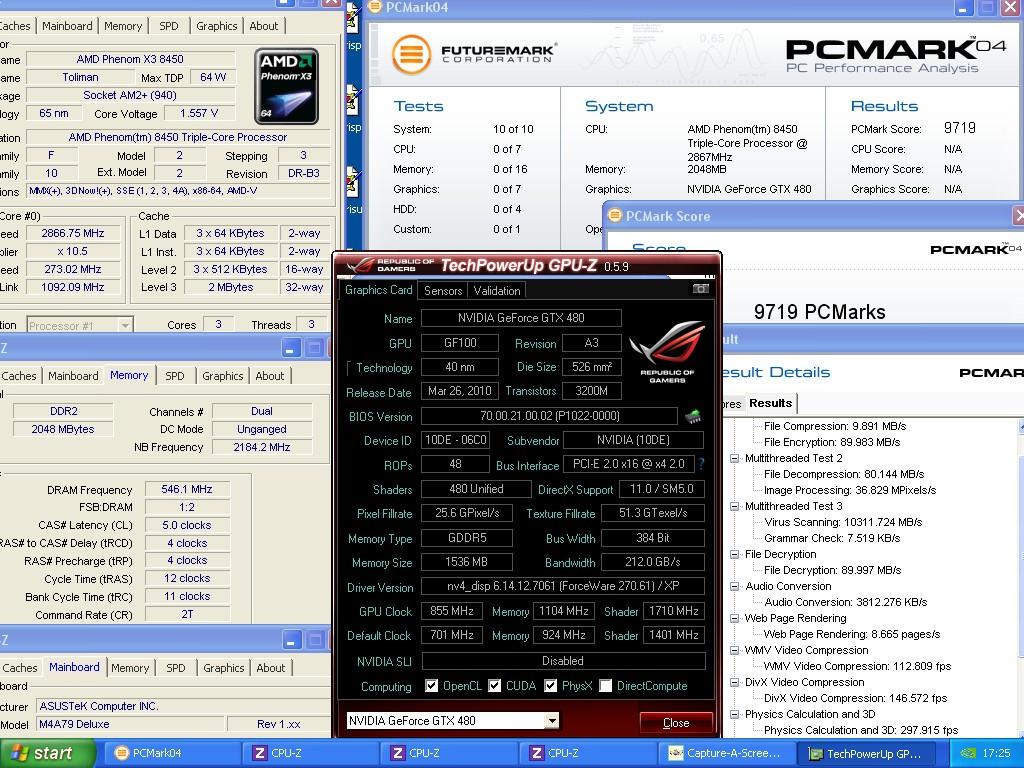Image resolution: width=1024 pixels, height=768 pixels.
Task: Click the GPU-Z screenshot camera icon
Action: click(701, 289)
